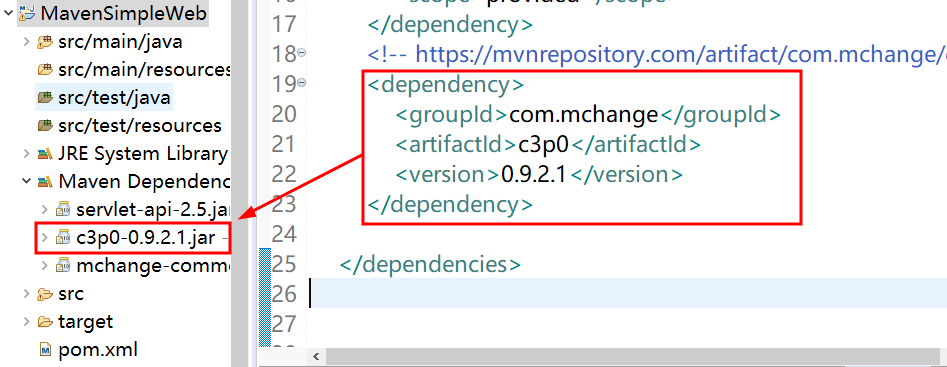947x367 pixels.
Task: Click the c3p0 artifactId value
Action: pos(544,144)
